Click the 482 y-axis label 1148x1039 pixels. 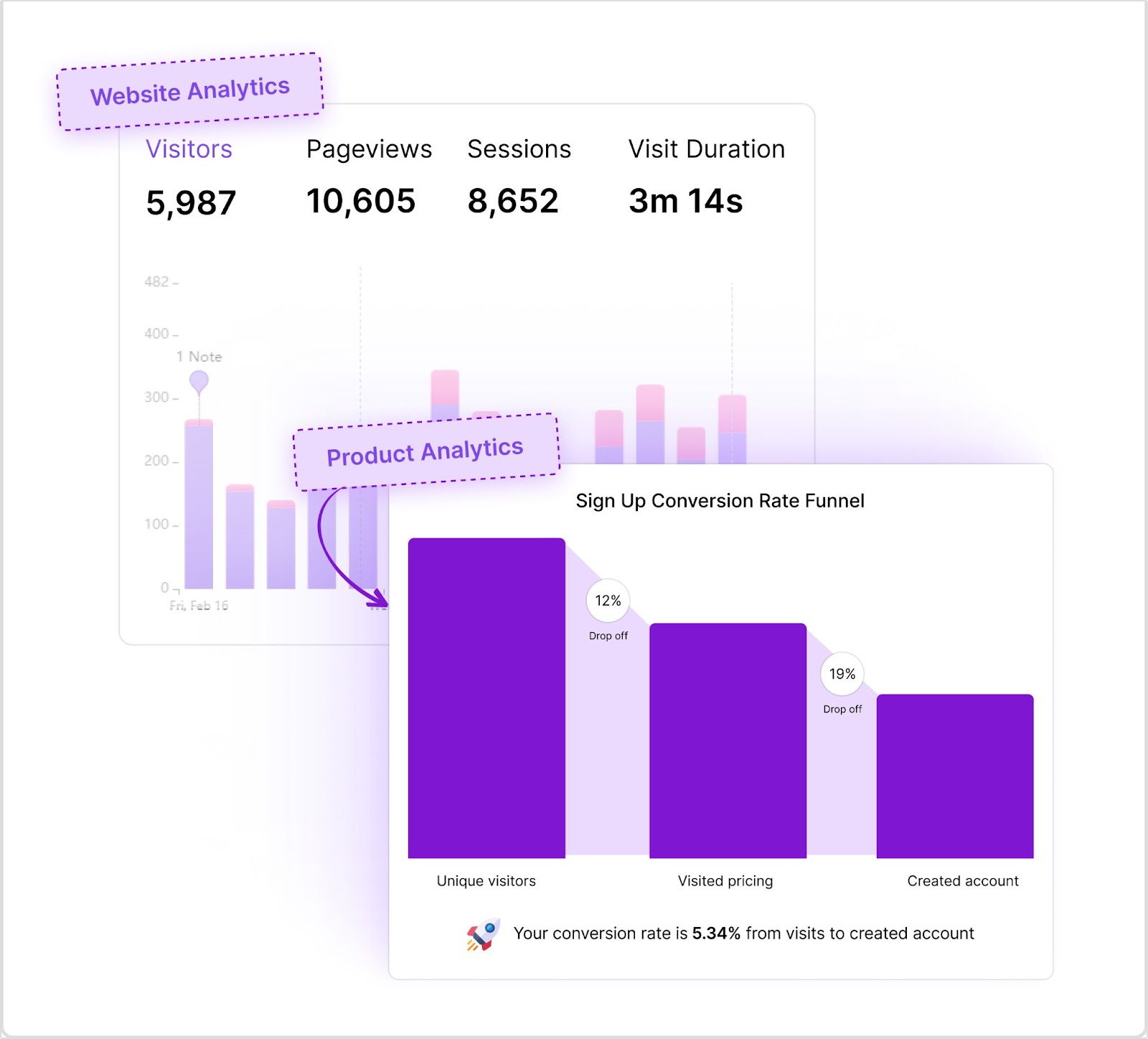[x=156, y=281]
